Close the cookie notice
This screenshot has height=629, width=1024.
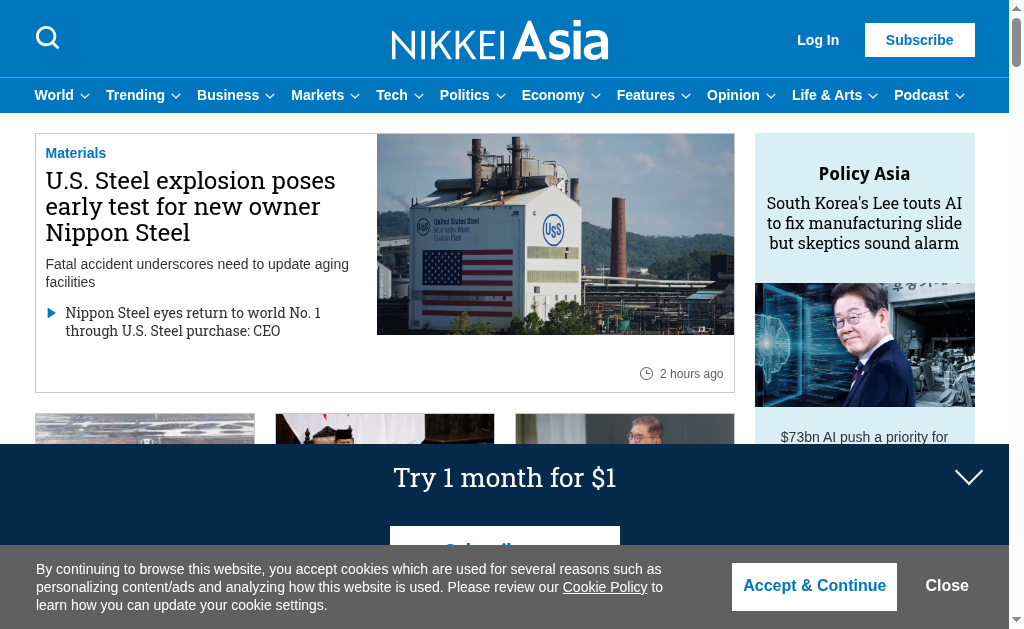coord(946,586)
